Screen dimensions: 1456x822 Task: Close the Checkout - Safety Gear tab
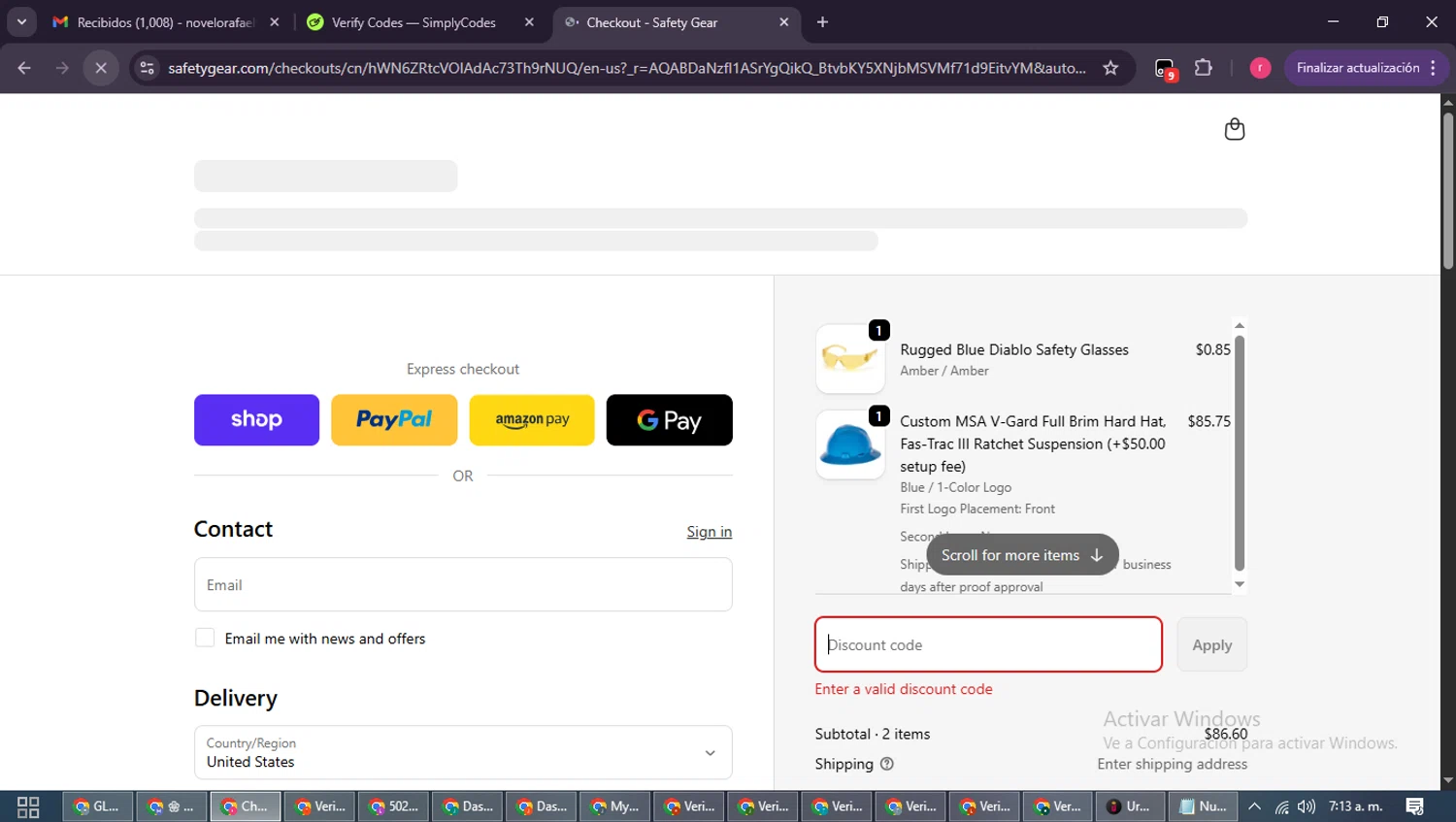(x=784, y=21)
